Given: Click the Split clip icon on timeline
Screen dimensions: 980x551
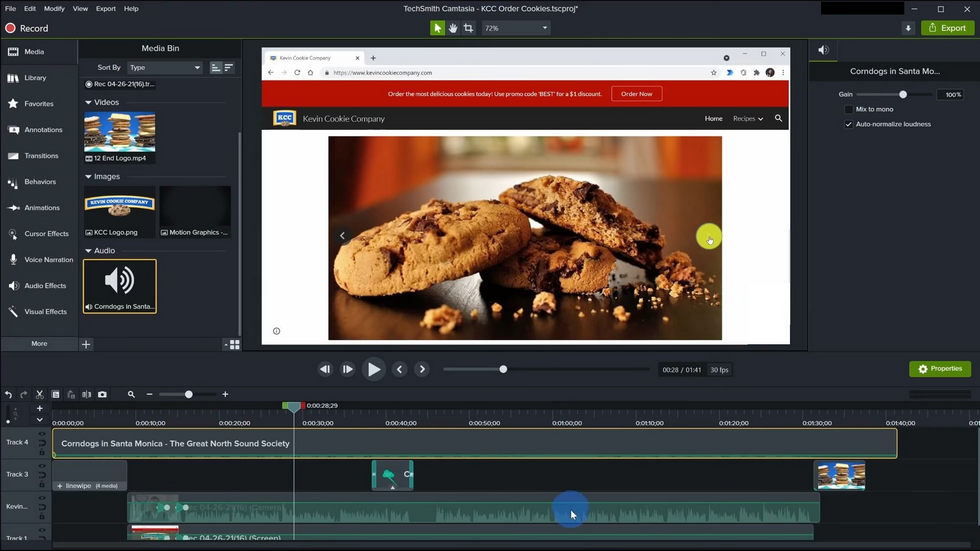Looking at the screenshot, I should coord(87,395).
